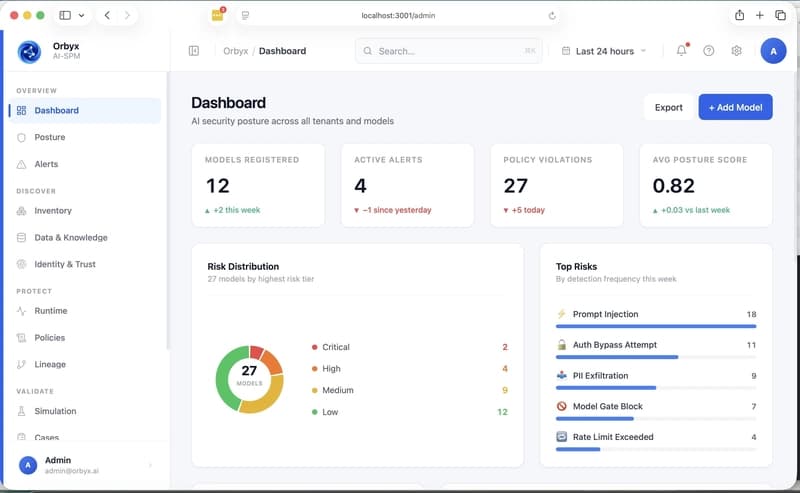Go to Posture in the sidebar
800x493 pixels.
[x=49, y=137]
